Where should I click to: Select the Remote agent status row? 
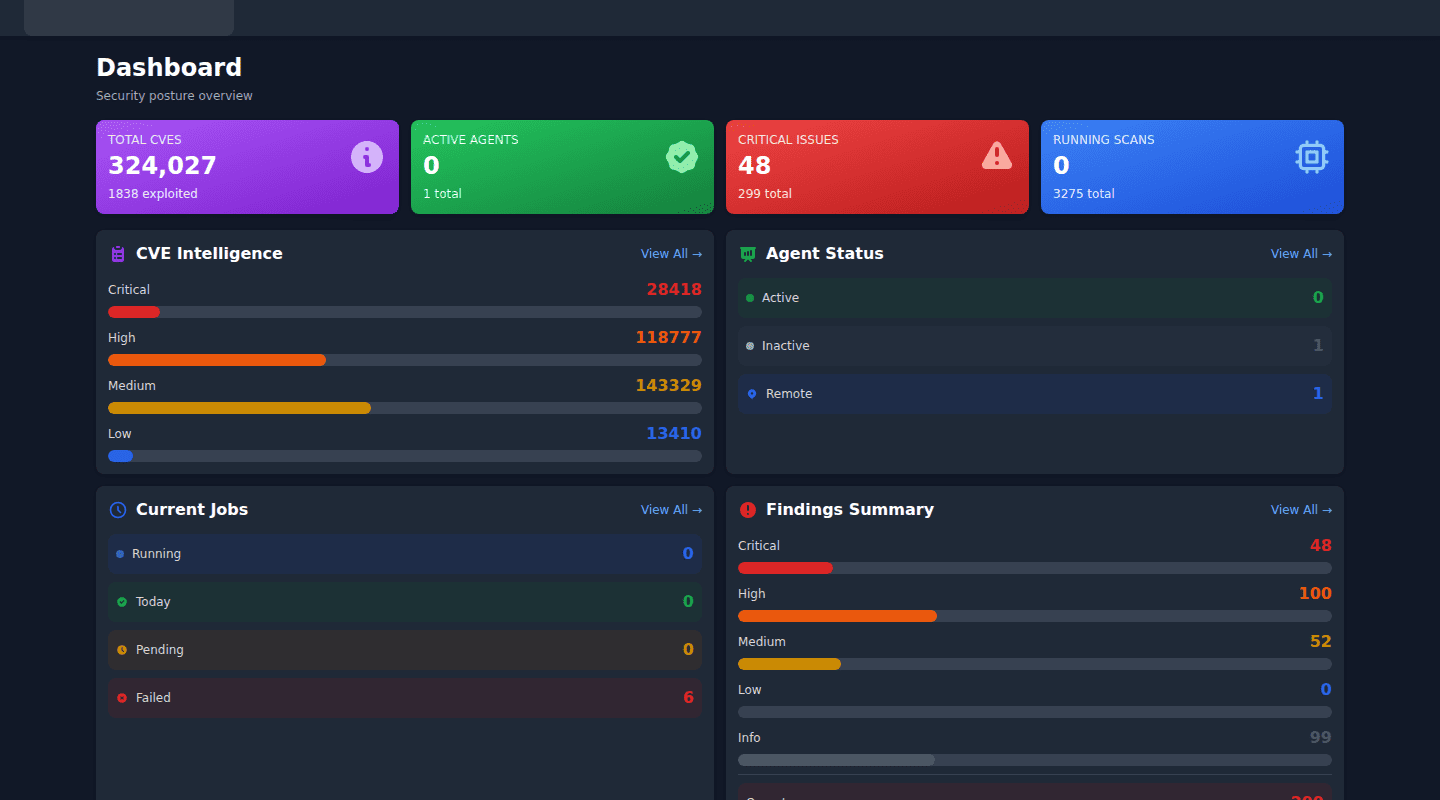1035,394
